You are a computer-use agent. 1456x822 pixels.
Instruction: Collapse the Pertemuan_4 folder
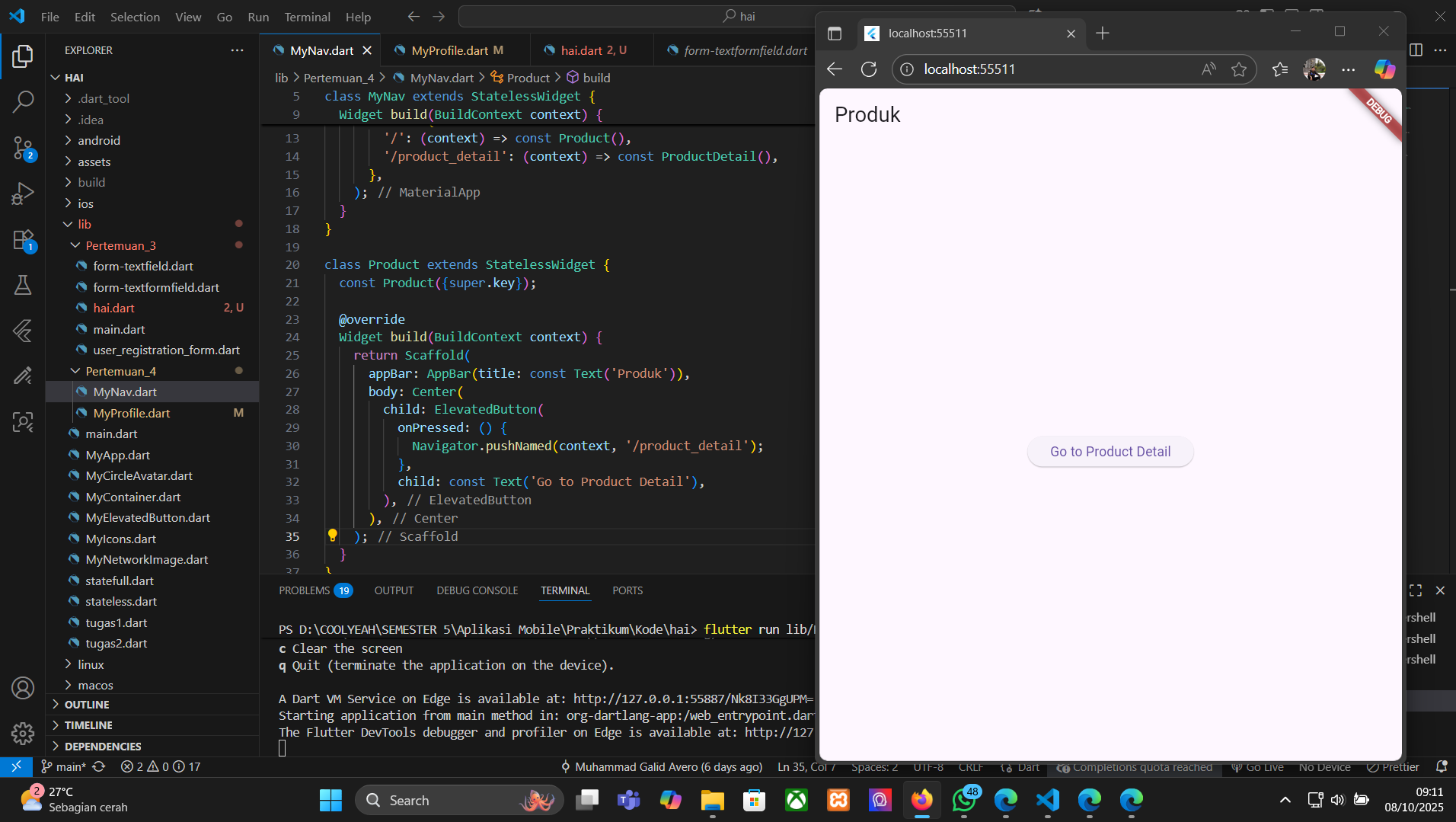tap(120, 371)
